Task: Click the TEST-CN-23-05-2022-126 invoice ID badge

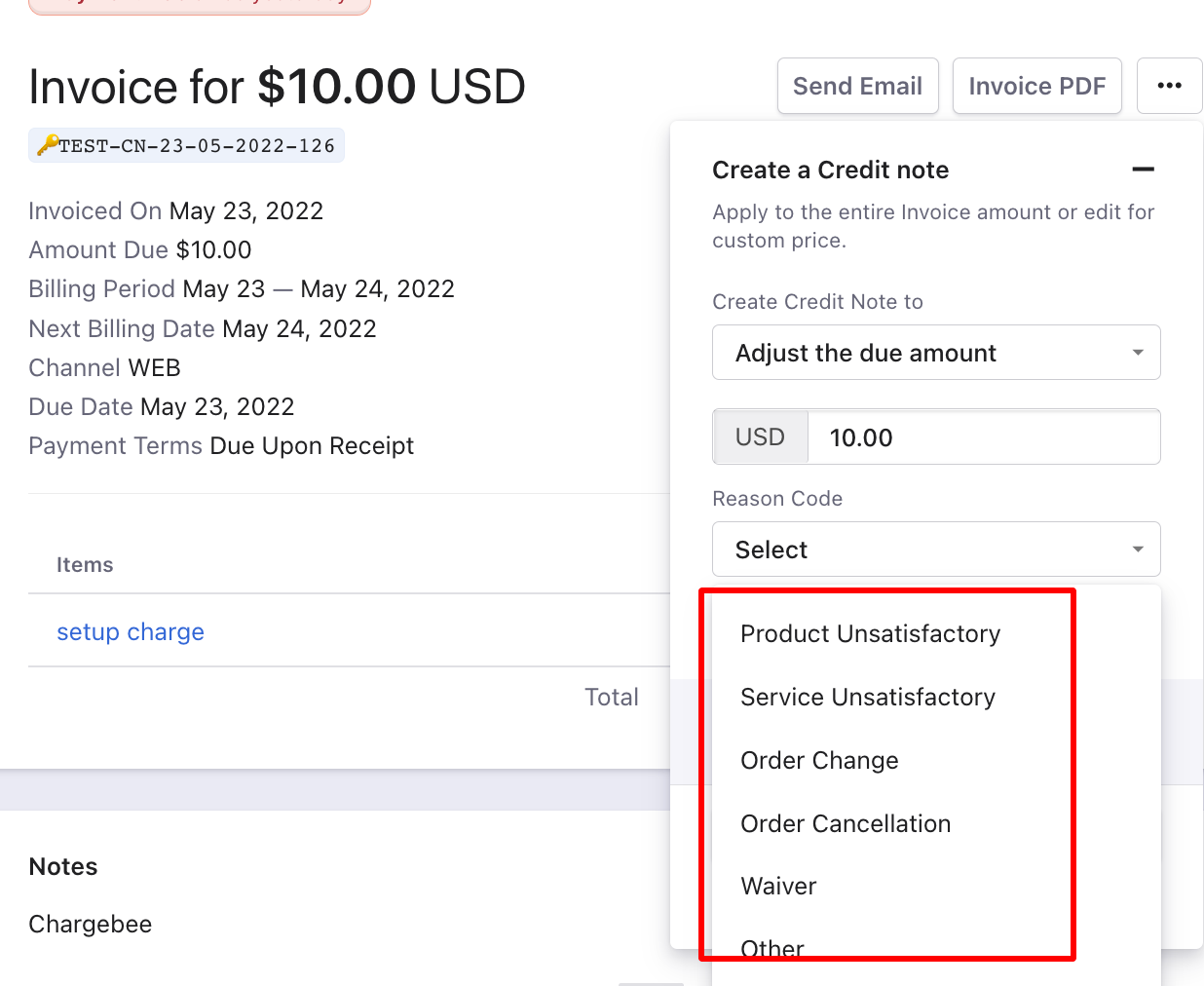Action: point(197,146)
